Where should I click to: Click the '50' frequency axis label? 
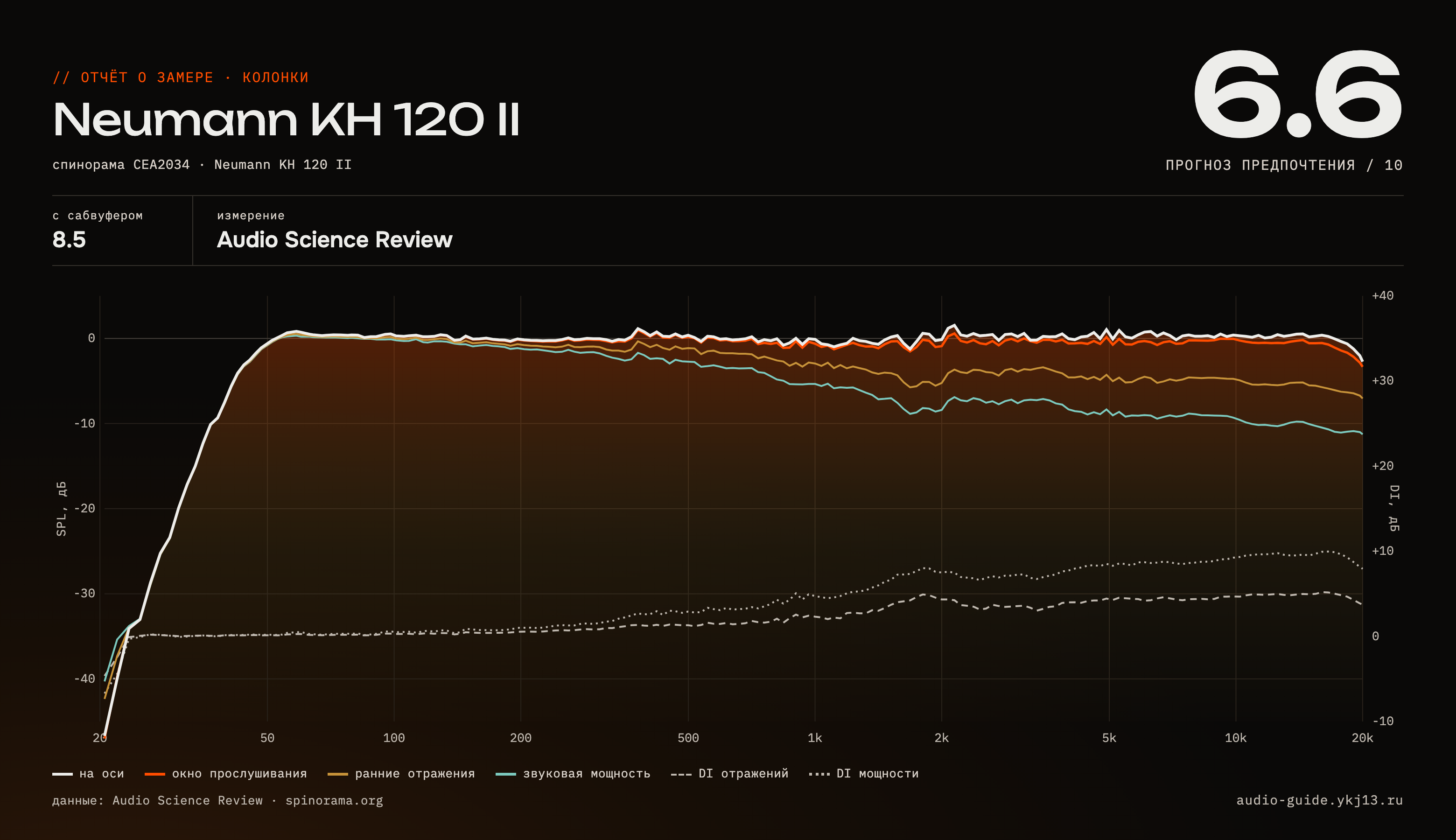[x=267, y=738]
